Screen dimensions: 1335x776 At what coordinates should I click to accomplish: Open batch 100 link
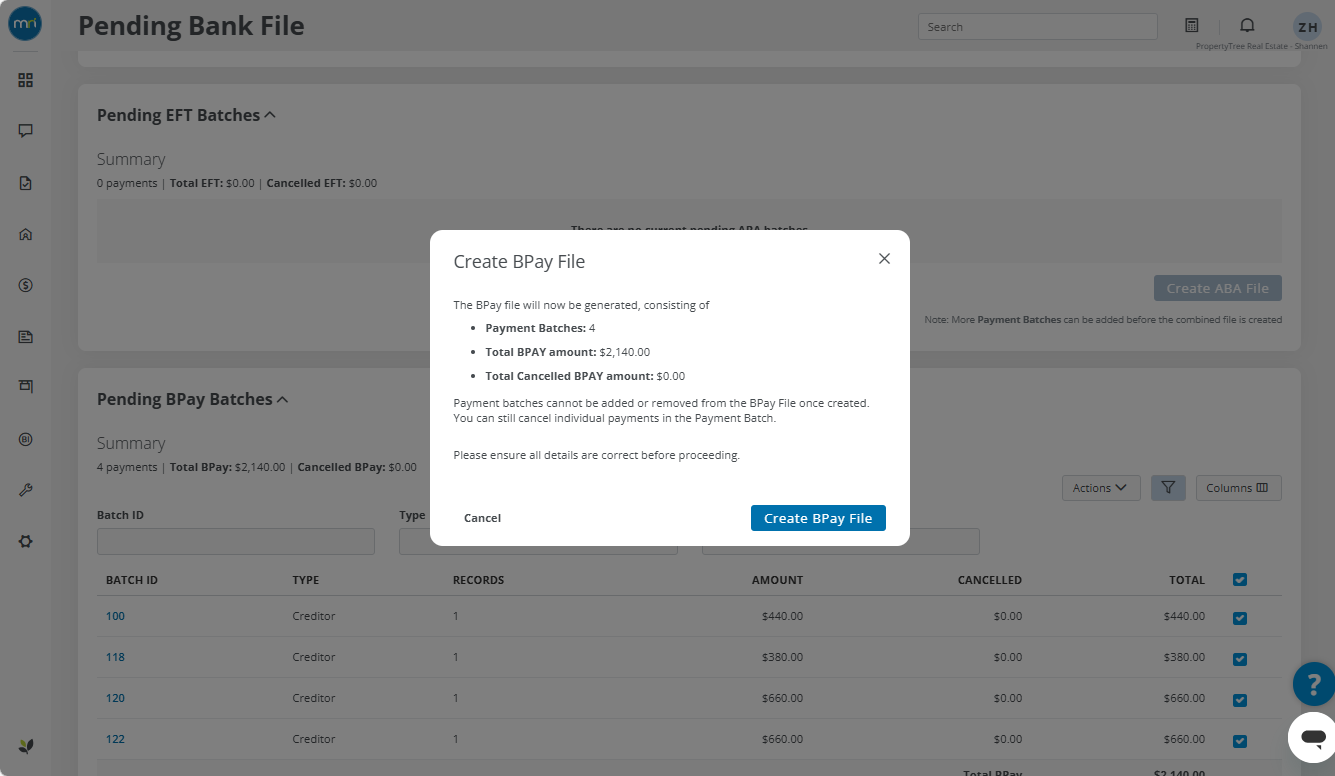click(x=115, y=616)
